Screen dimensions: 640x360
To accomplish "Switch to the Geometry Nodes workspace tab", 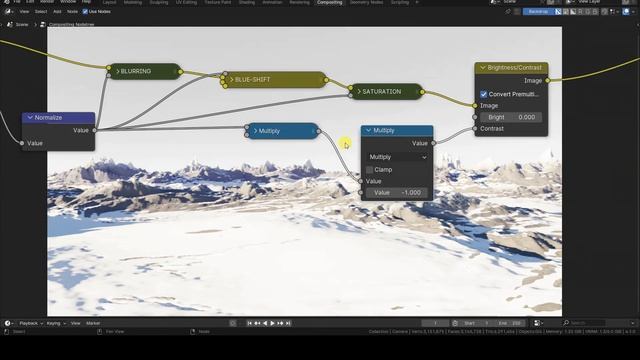I will click(366, 2).
